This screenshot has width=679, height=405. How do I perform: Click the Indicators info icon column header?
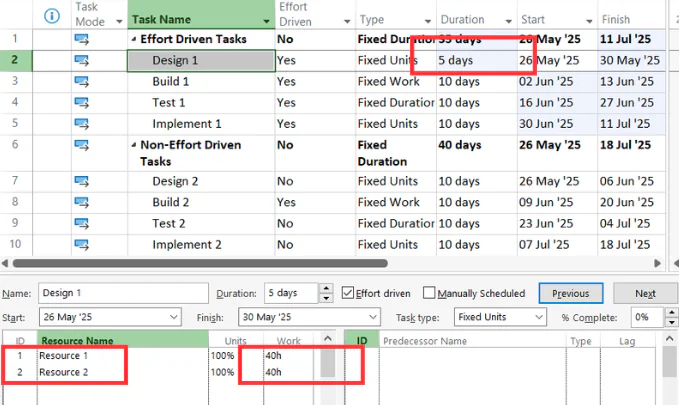[x=52, y=16]
